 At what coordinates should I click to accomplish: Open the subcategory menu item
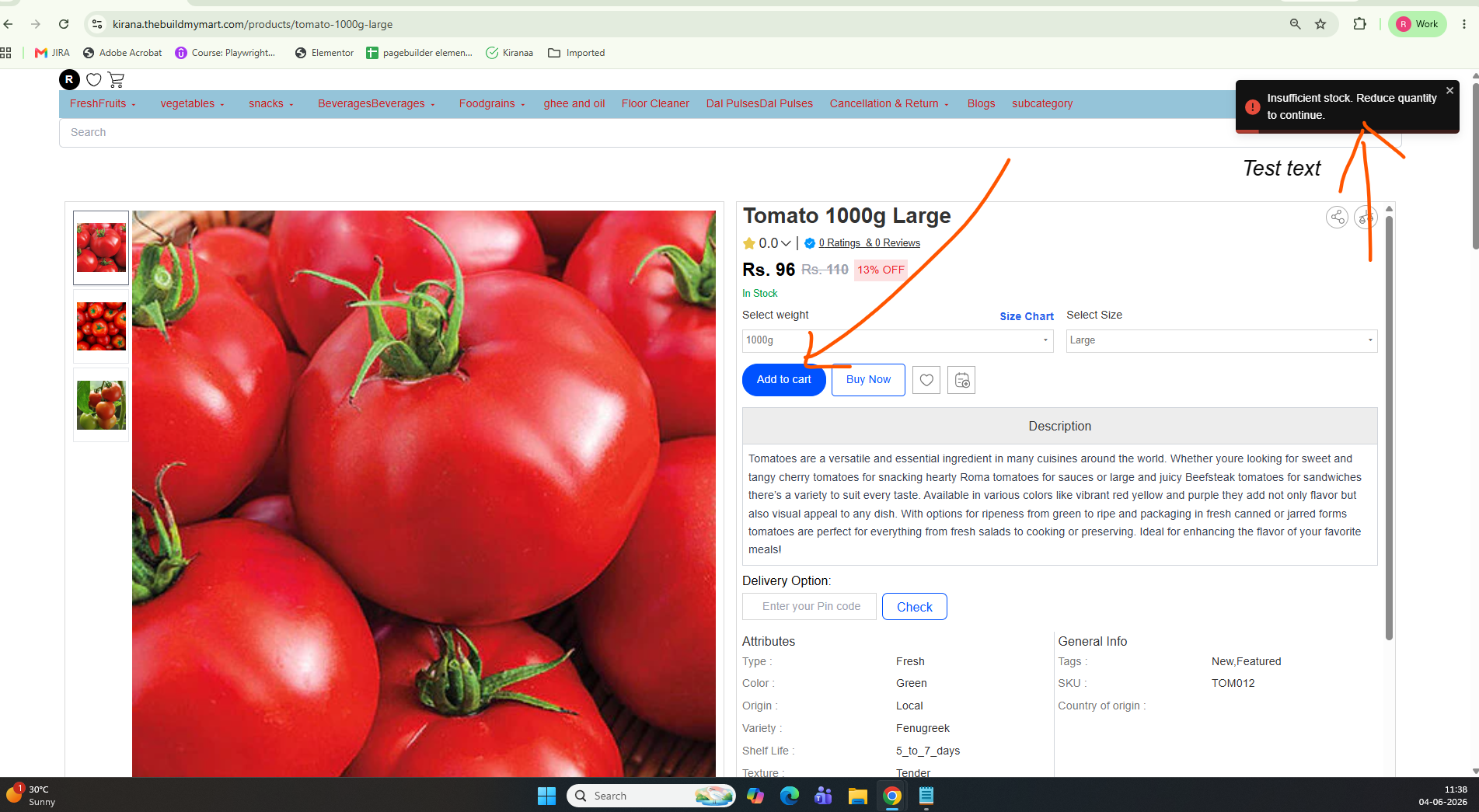1042,104
